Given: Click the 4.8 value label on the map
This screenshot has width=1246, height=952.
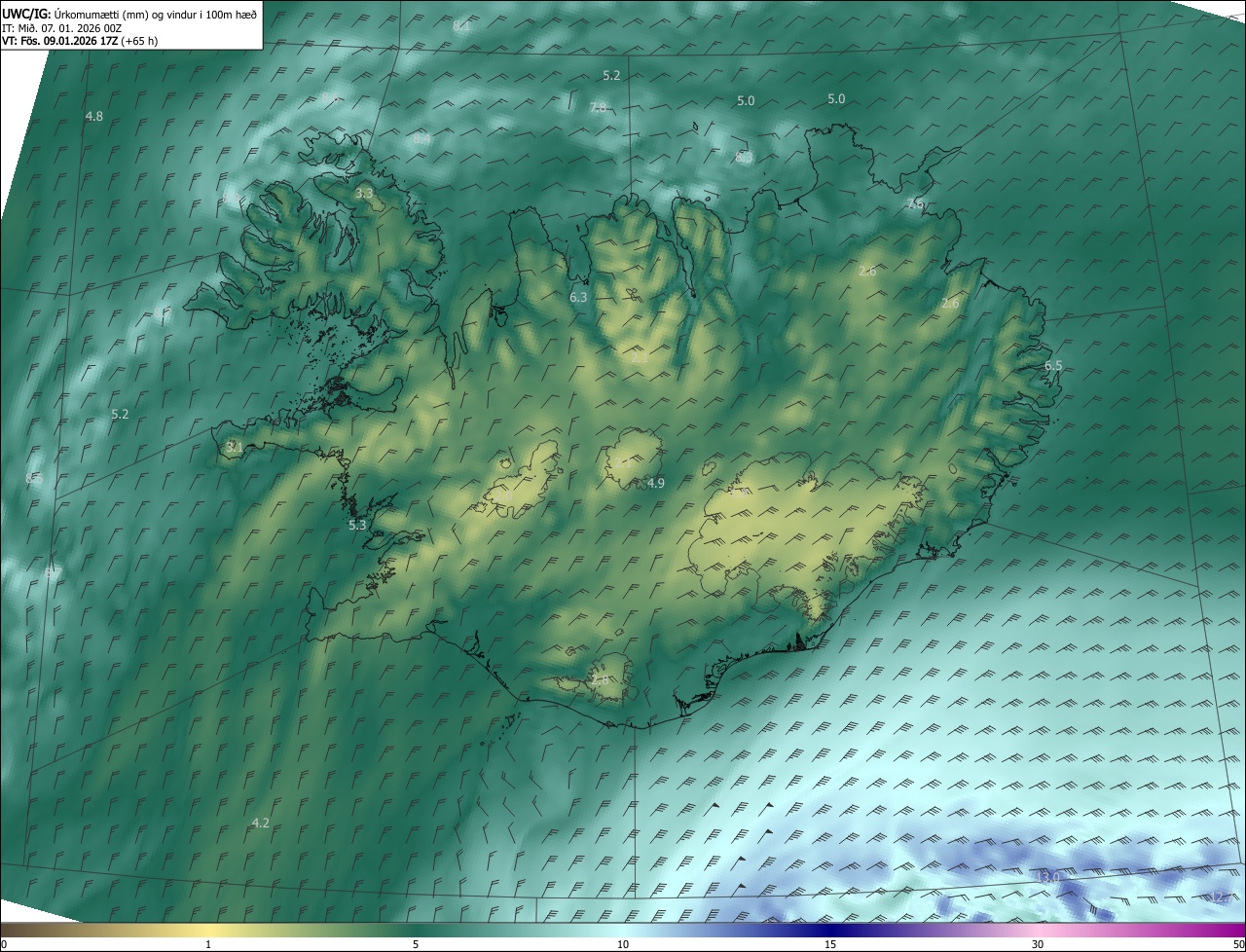Looking at the screenshot, I should [94, 116].
